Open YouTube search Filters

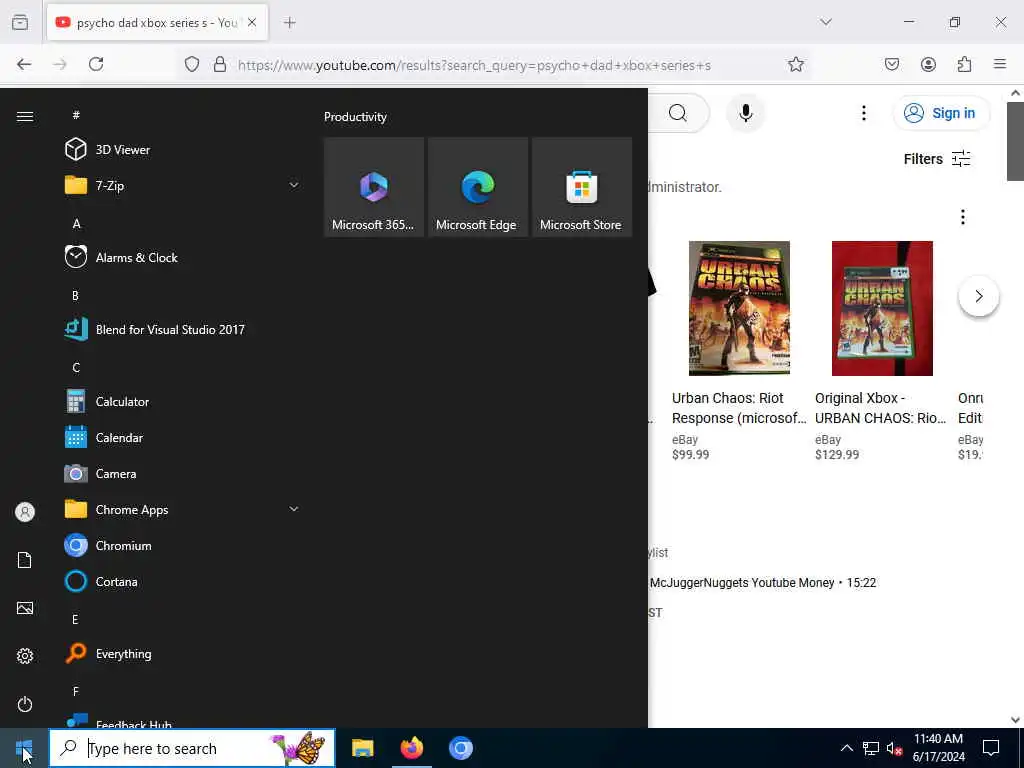tap(937, 159)
